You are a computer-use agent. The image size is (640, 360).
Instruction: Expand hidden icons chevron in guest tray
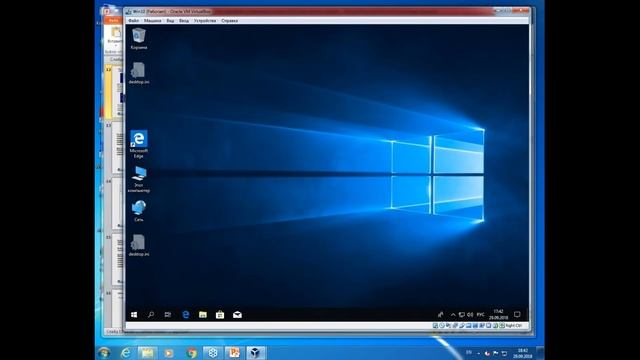[453, 315]
